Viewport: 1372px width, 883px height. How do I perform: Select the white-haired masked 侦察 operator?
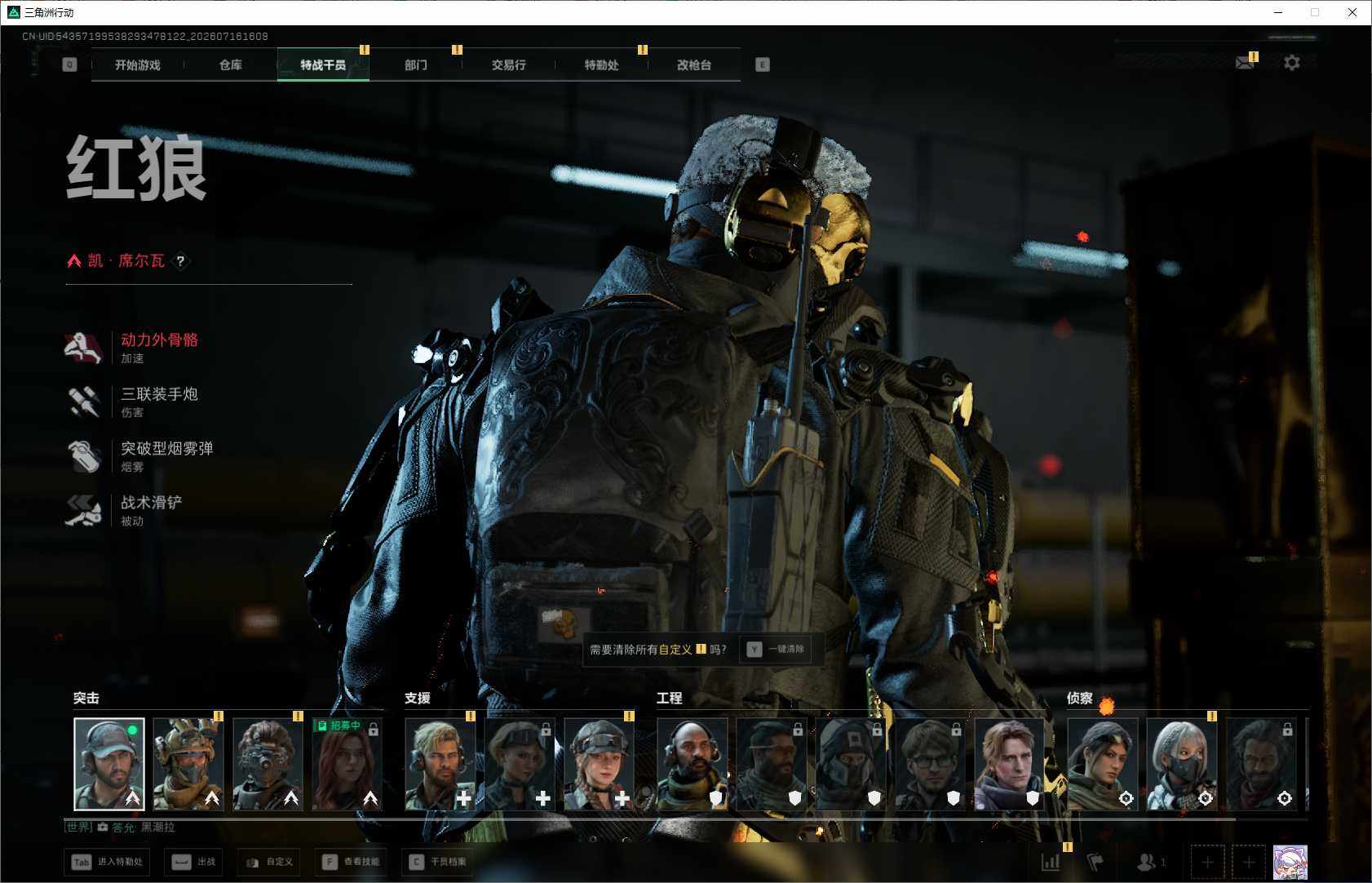point(1182,765)
